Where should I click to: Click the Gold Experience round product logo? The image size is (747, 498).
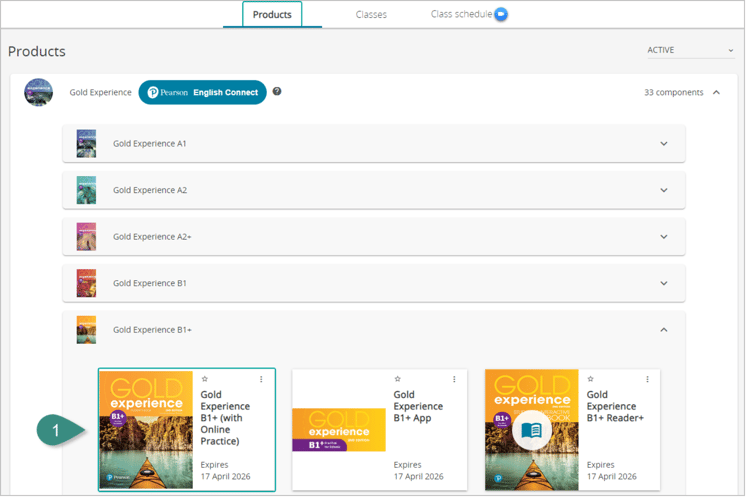pos(38,92)
